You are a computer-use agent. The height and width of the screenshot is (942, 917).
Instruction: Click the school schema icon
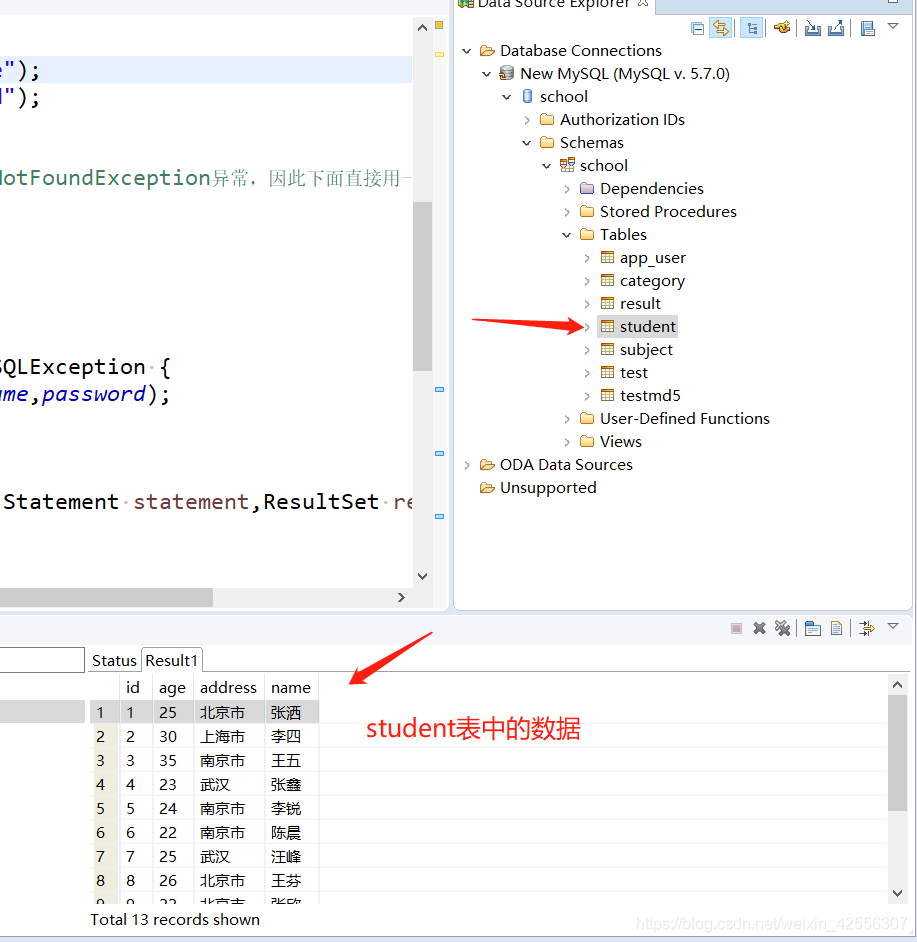pyautogui.click(x=567, y=165)
